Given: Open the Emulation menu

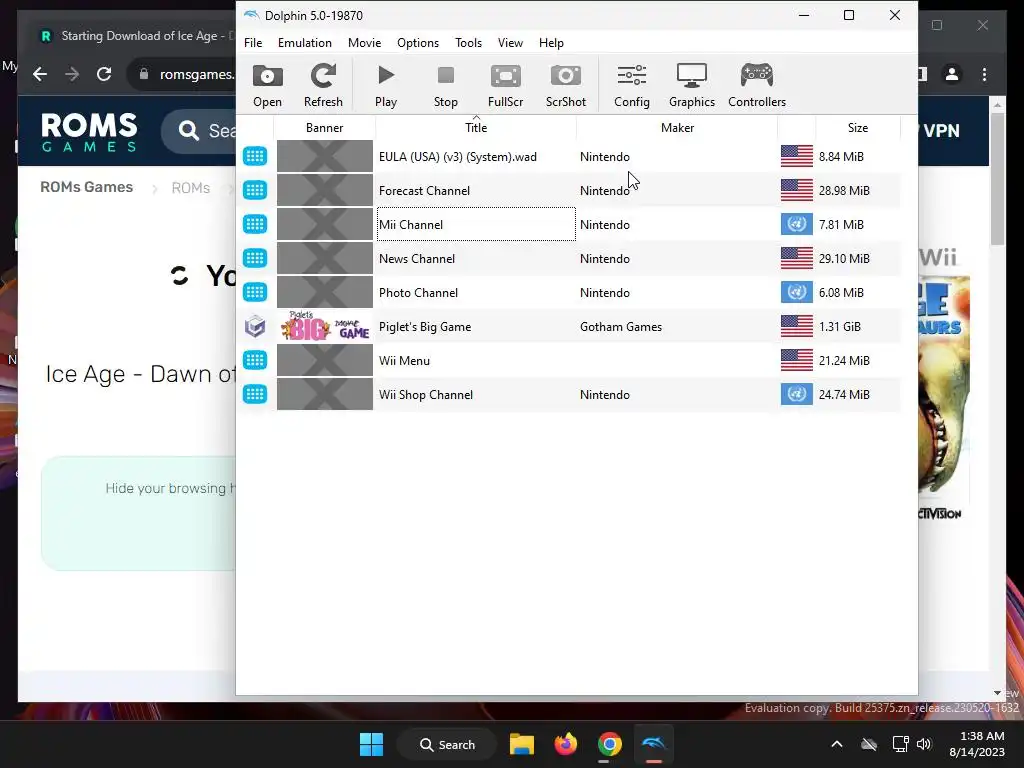Looking at the screenshot, I should [304, 42].
